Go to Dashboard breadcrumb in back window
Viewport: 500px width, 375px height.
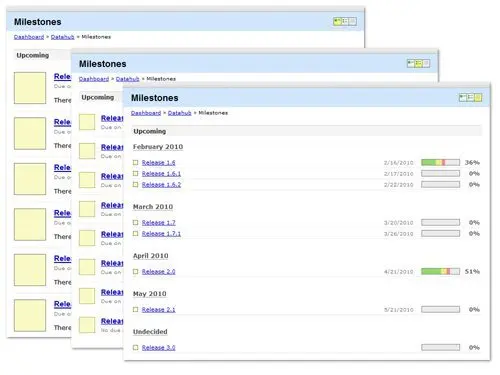[x=29, y=37]
